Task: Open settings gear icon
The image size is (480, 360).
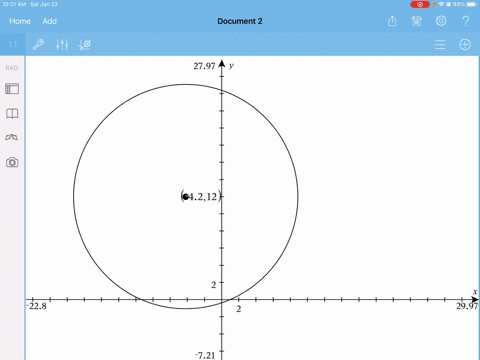Action: pyautogui.click(x=441, y=21)
